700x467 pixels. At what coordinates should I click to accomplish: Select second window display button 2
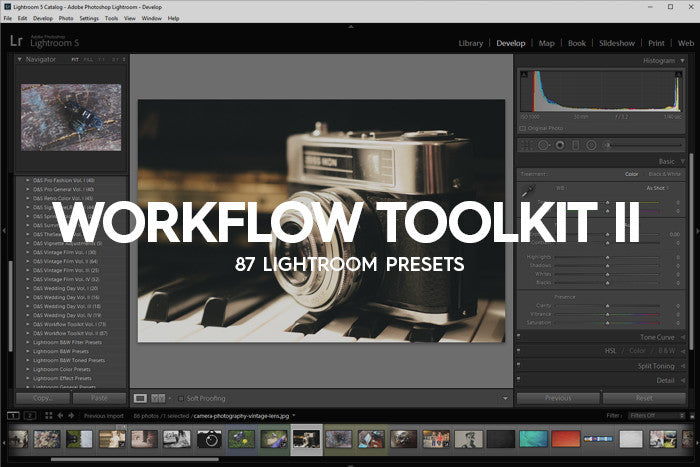tap(29, 416)
